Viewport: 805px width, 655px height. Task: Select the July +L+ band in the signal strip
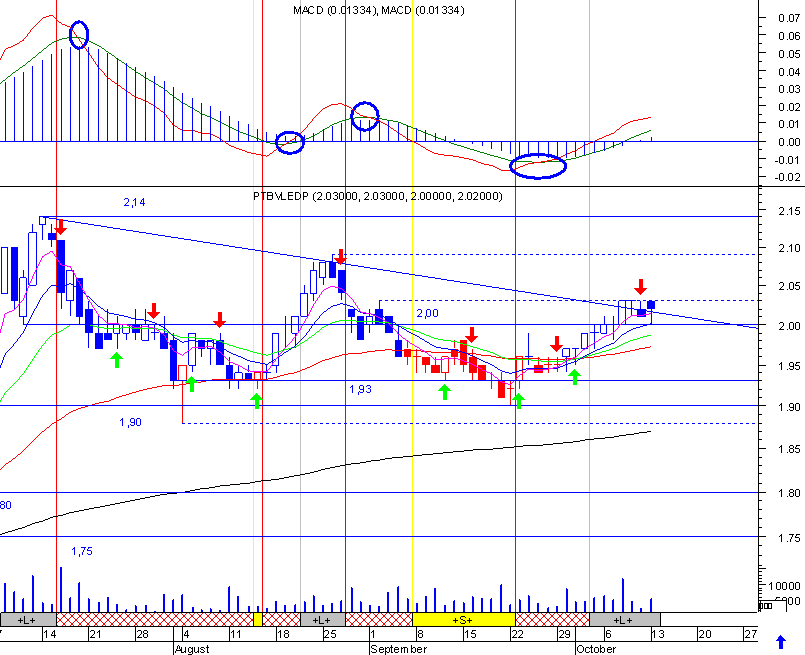point(28,620)
